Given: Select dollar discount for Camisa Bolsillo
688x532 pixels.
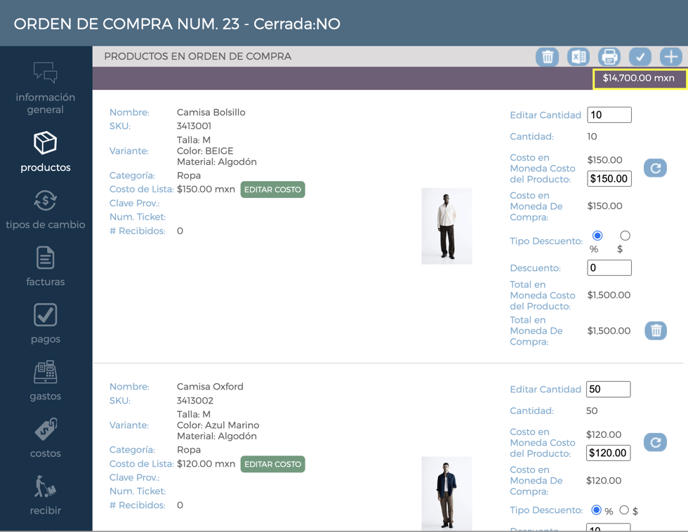Looking at the screenshot, I should (x=625, y=236).
